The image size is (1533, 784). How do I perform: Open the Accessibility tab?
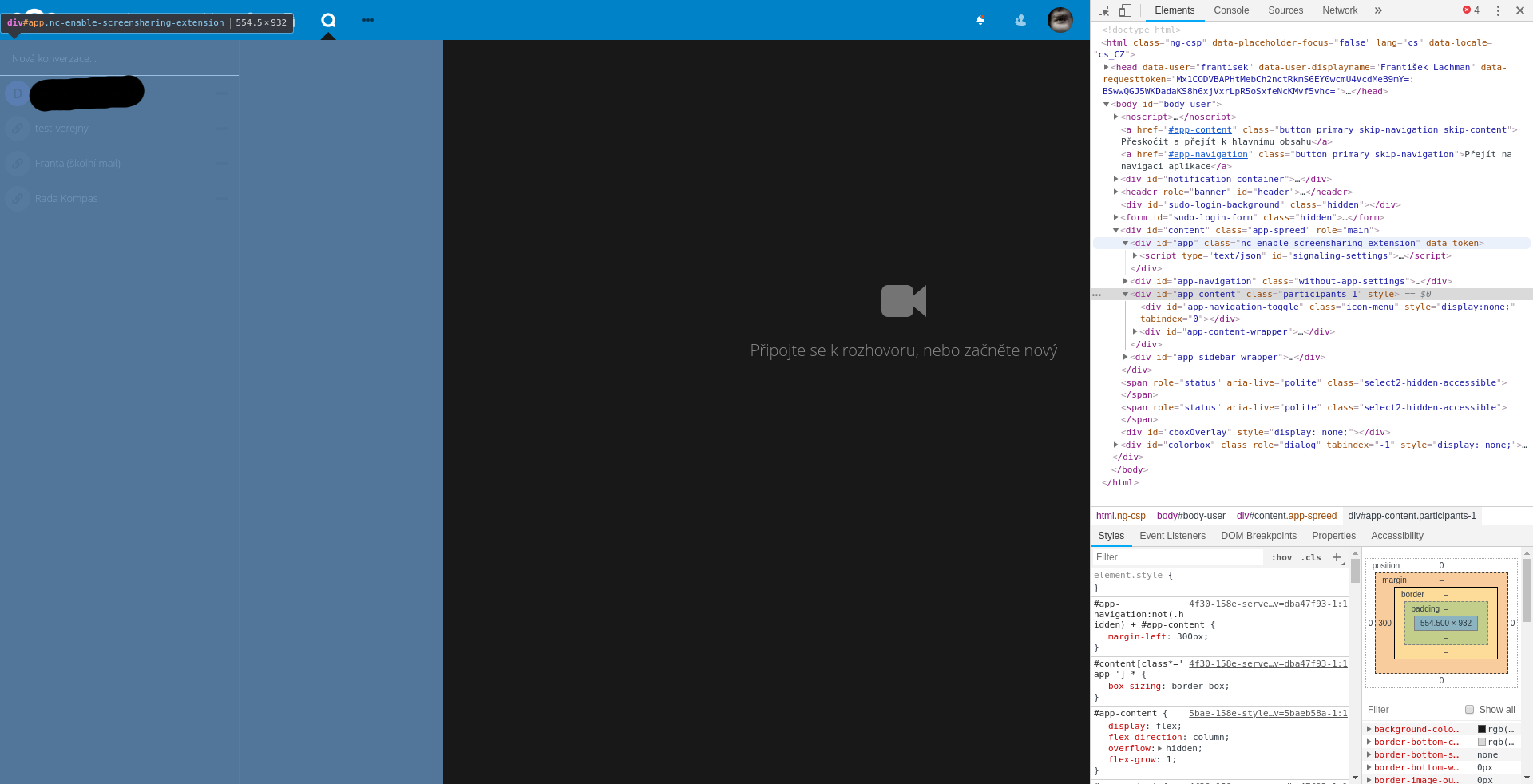click(x=1397, y=536)
